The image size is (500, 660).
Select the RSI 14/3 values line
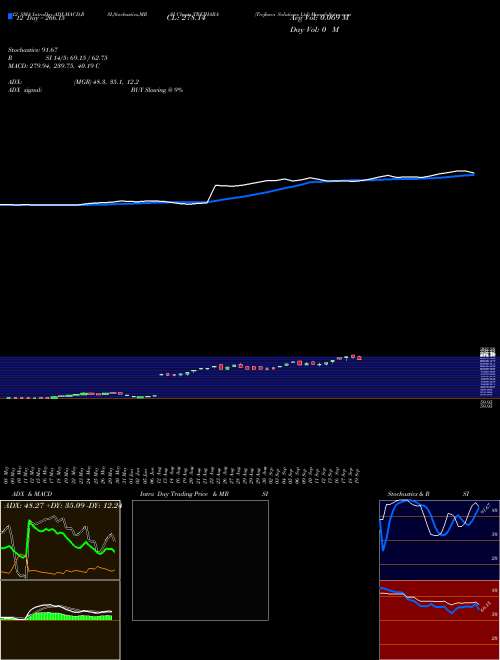pos(58,58)
